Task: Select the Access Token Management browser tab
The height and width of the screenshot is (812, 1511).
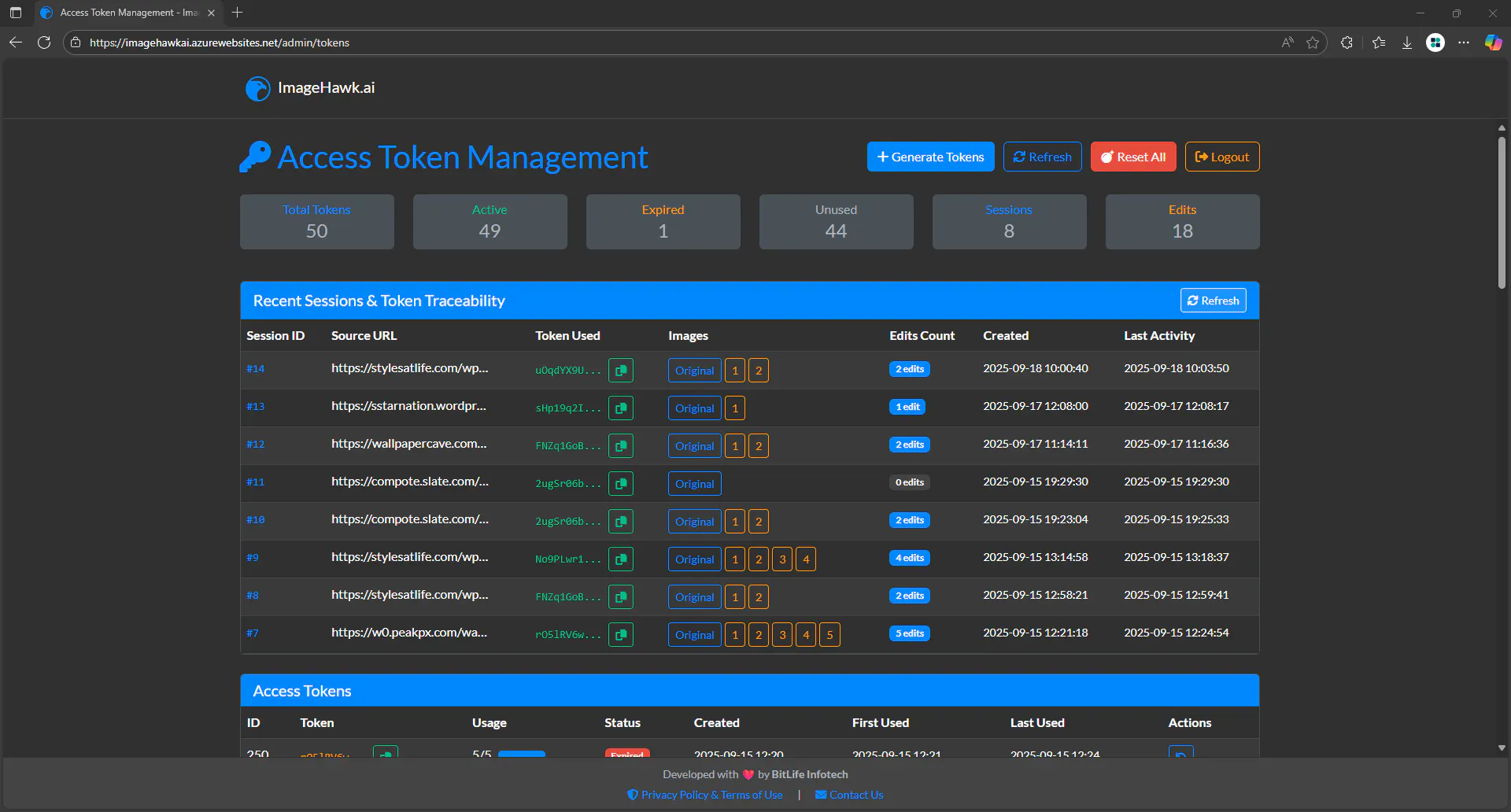Action: point(127,13)
